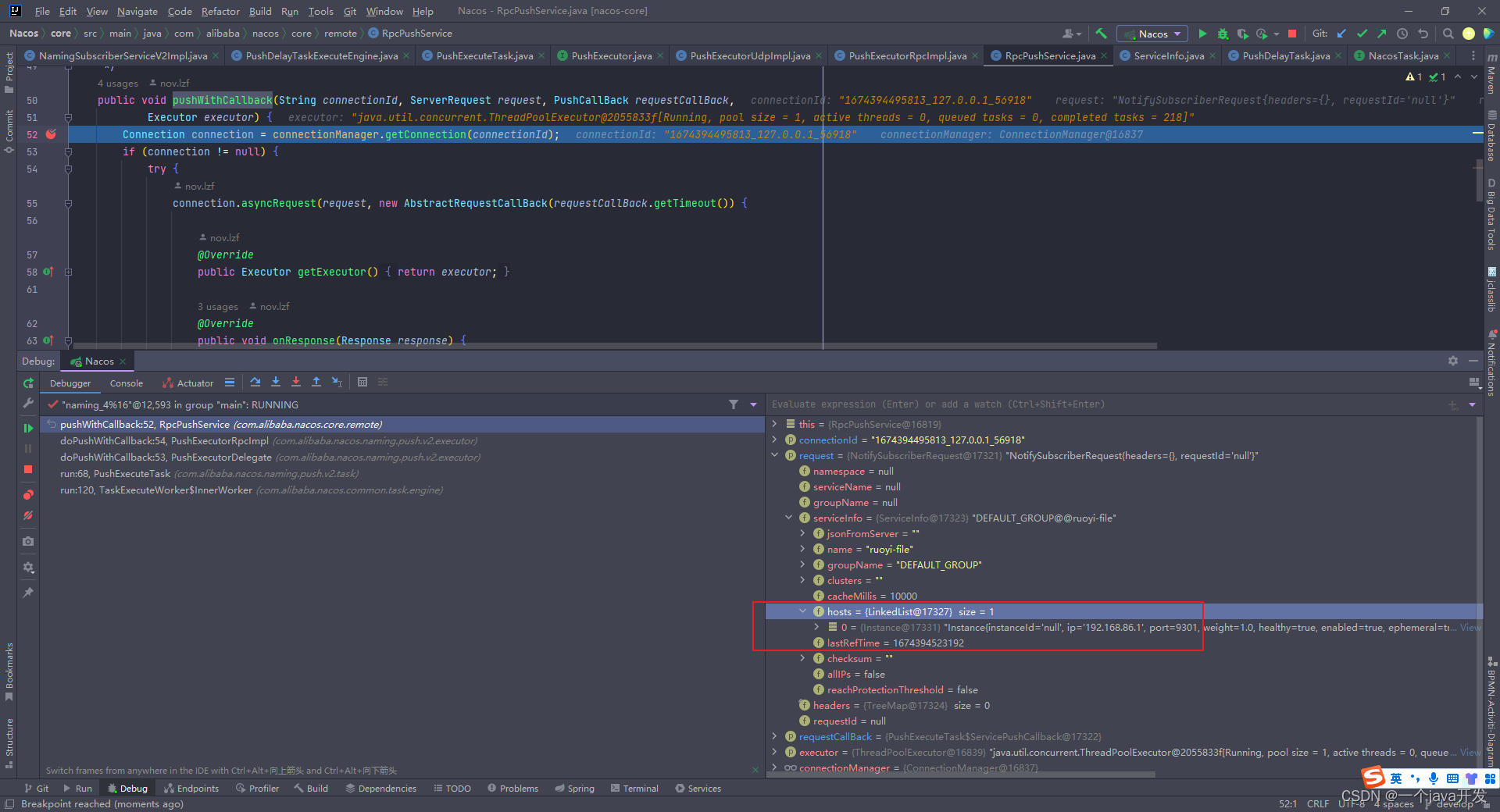The image size is (1500, 812).
Task: Click Get Thread Dump camera icon
Action: tap(28, 541)
